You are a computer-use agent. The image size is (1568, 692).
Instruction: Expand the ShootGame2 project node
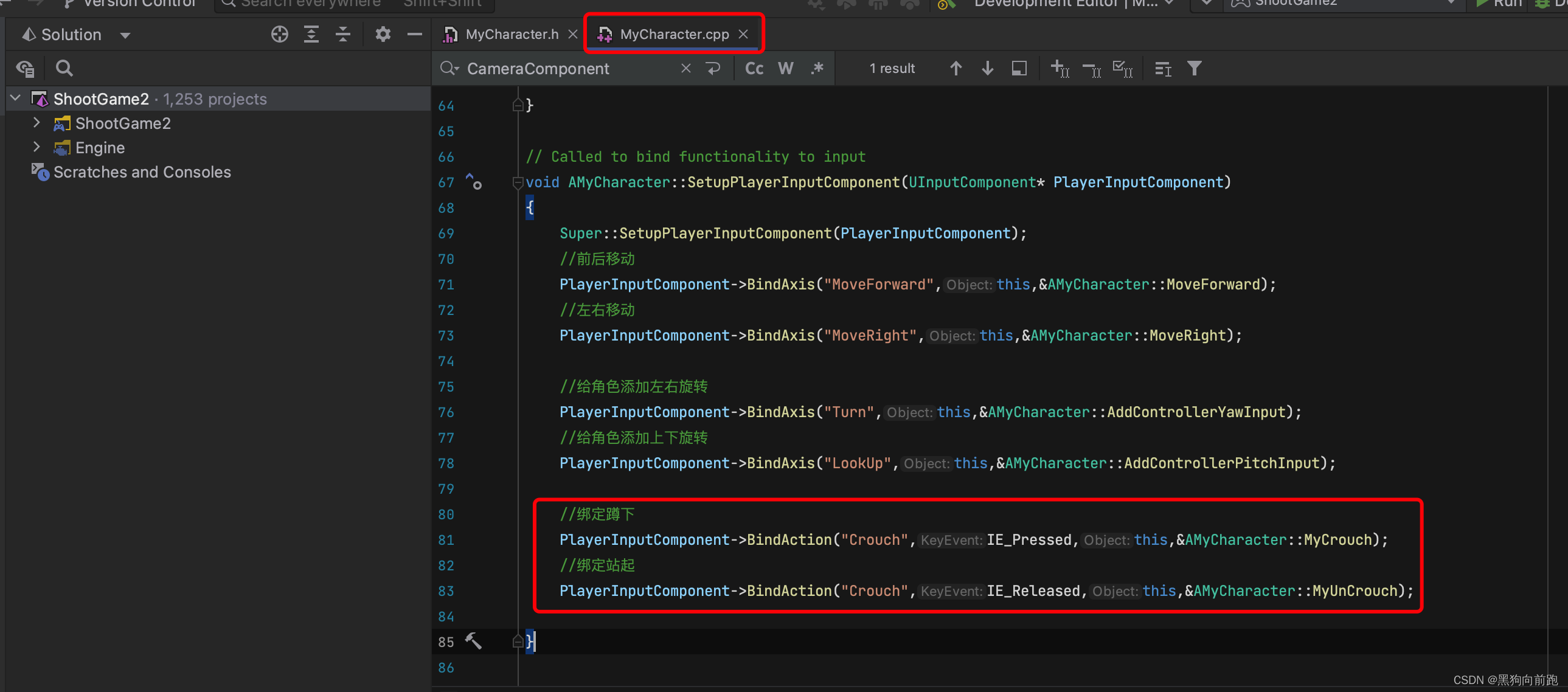pyautogui.click(x=36, y=123)
